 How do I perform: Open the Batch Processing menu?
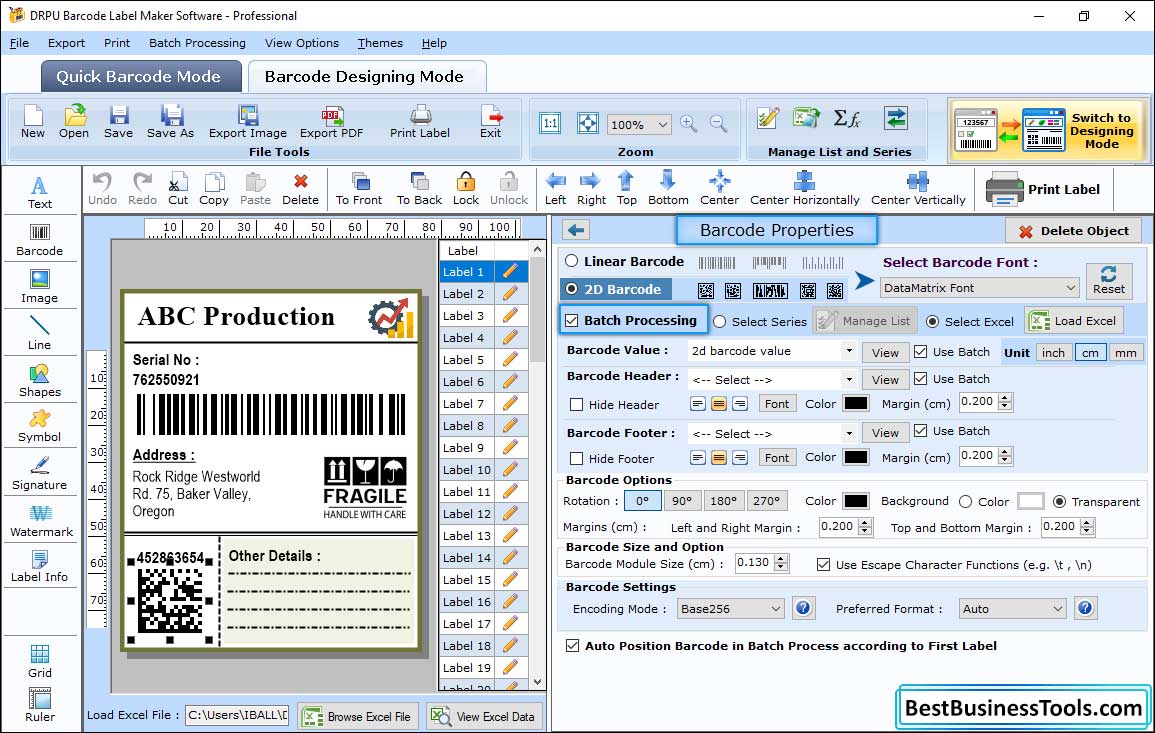coord(197,43)
